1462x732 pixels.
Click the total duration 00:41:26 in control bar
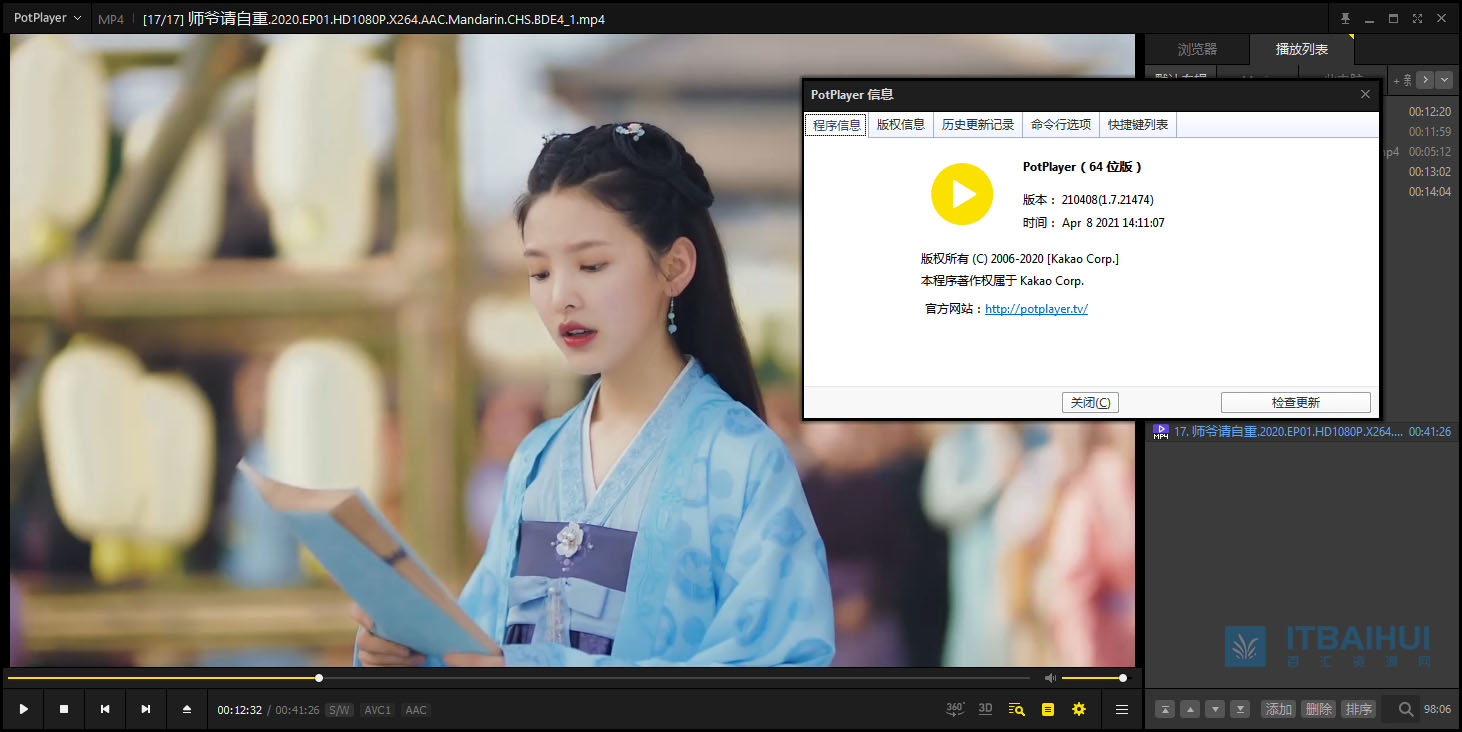click(x=298, y=710)
